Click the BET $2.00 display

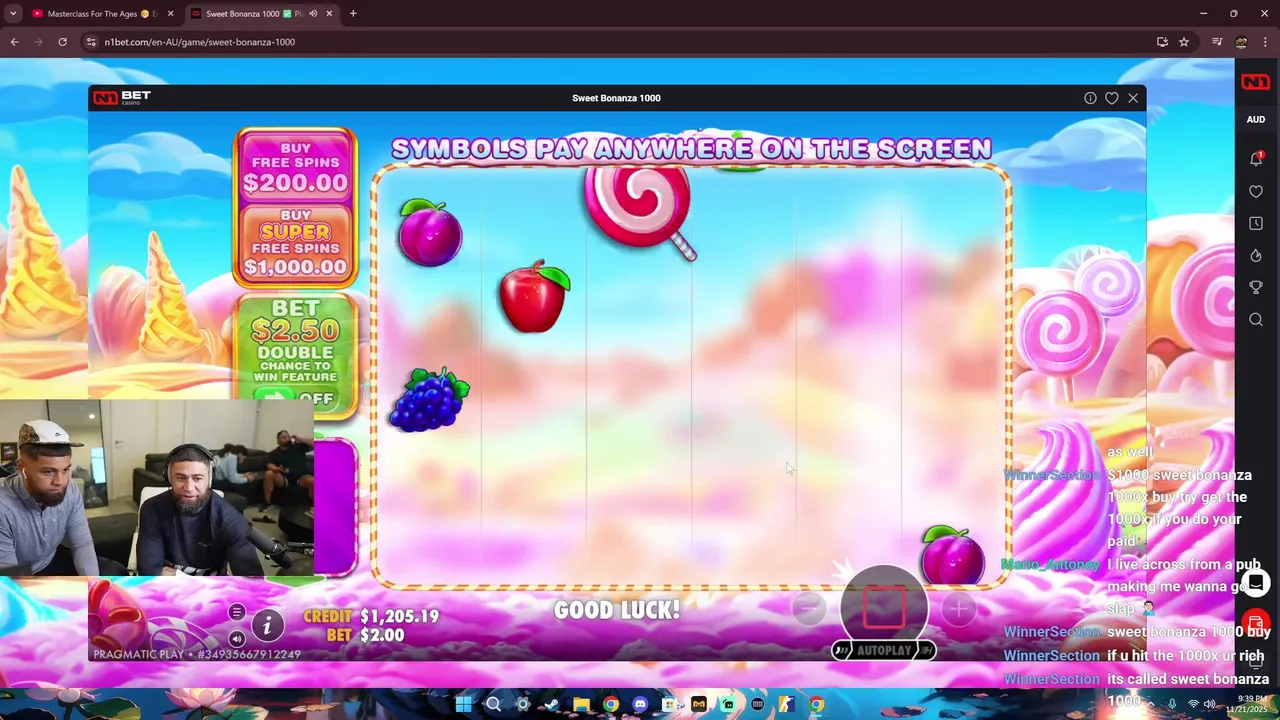[365, 635]
